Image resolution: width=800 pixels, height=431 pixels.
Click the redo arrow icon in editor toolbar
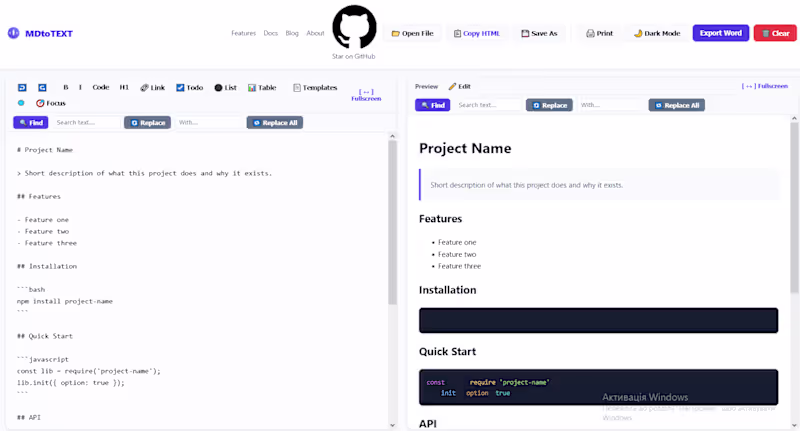point(42,88)
